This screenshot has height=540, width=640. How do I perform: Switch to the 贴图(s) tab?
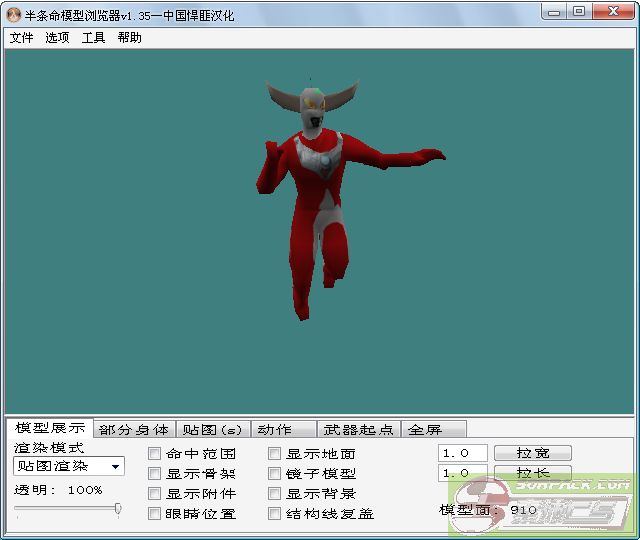pos(212,430)
